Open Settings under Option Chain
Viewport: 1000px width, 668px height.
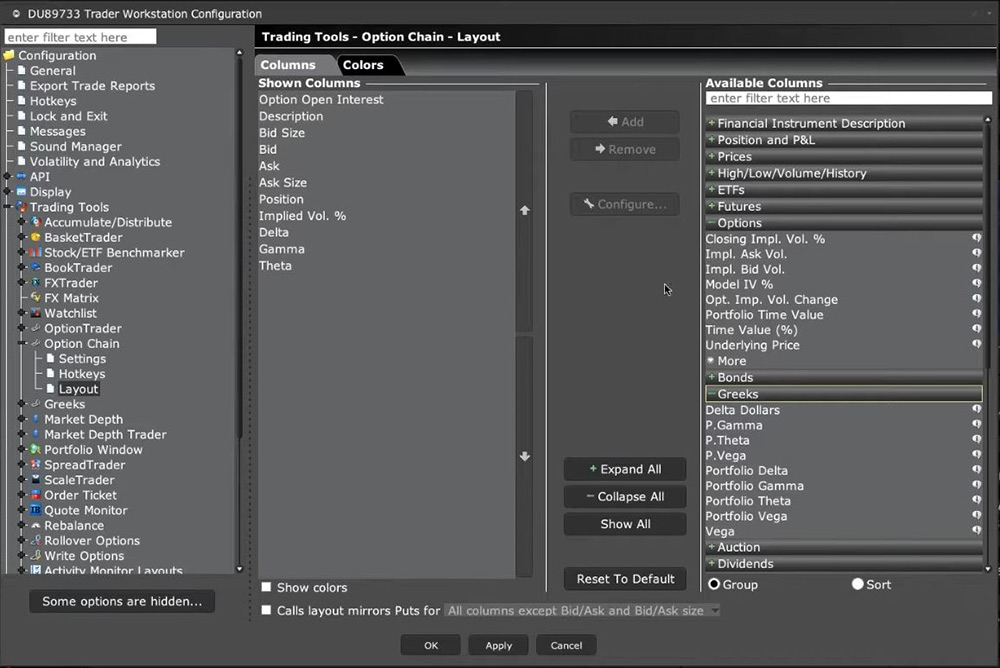coord(82,359)
